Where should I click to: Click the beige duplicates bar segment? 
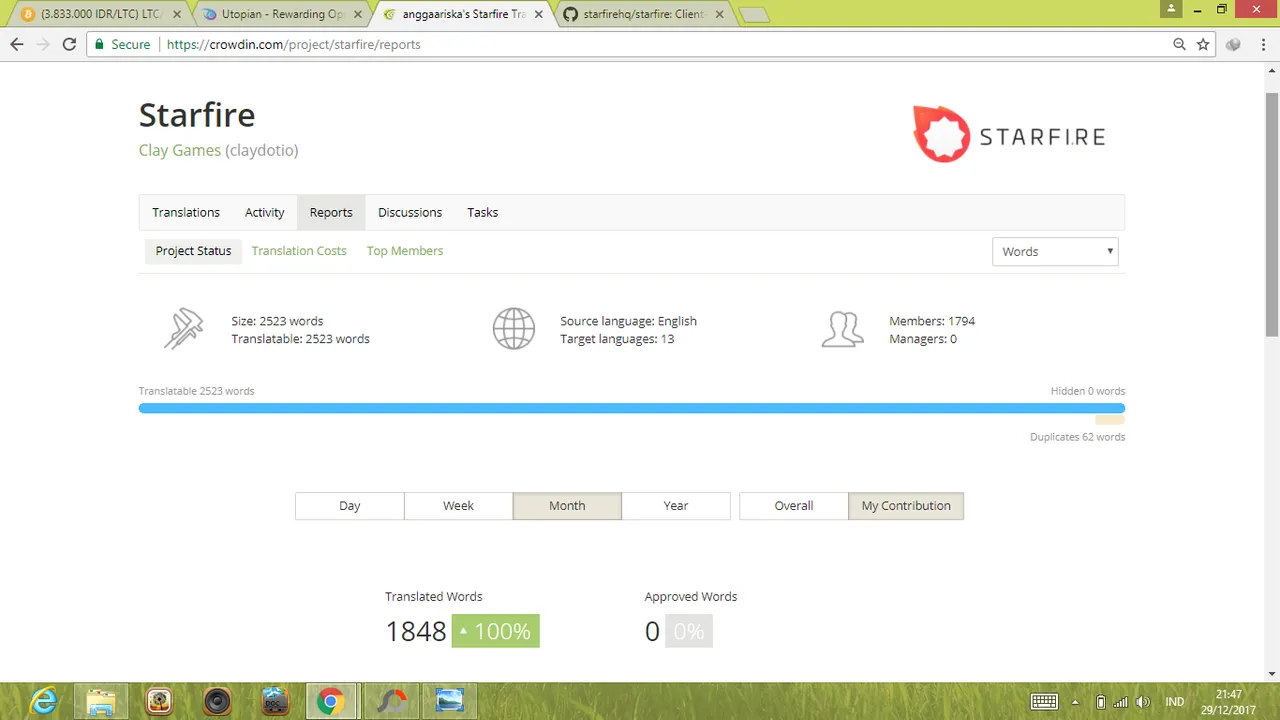(1110, 420)
